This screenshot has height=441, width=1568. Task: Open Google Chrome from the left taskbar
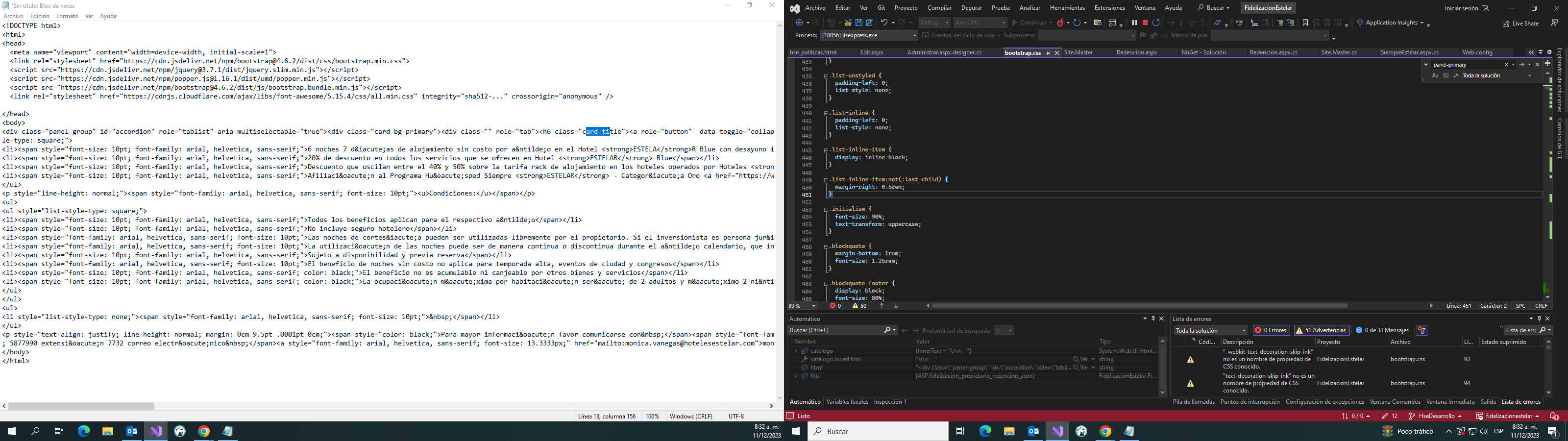(x=204, y=431)
